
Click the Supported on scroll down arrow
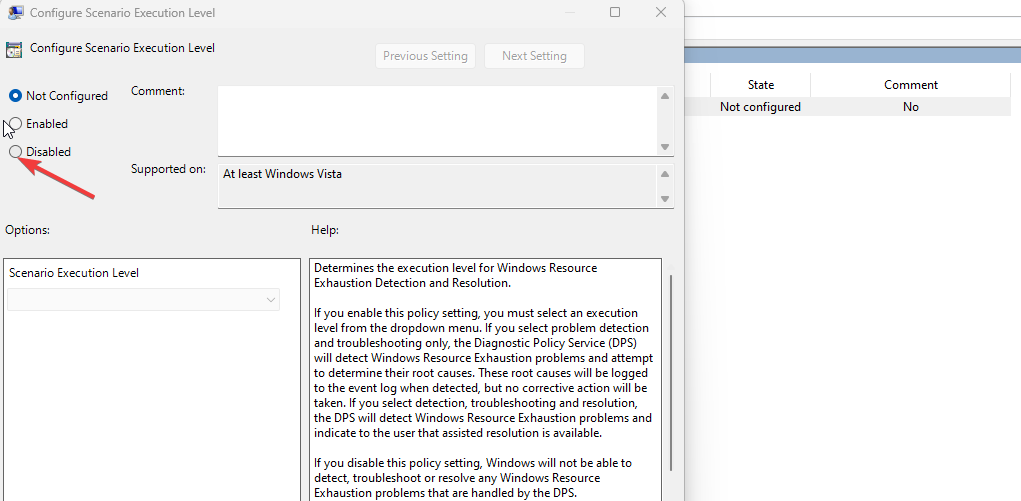pos(665,199)
